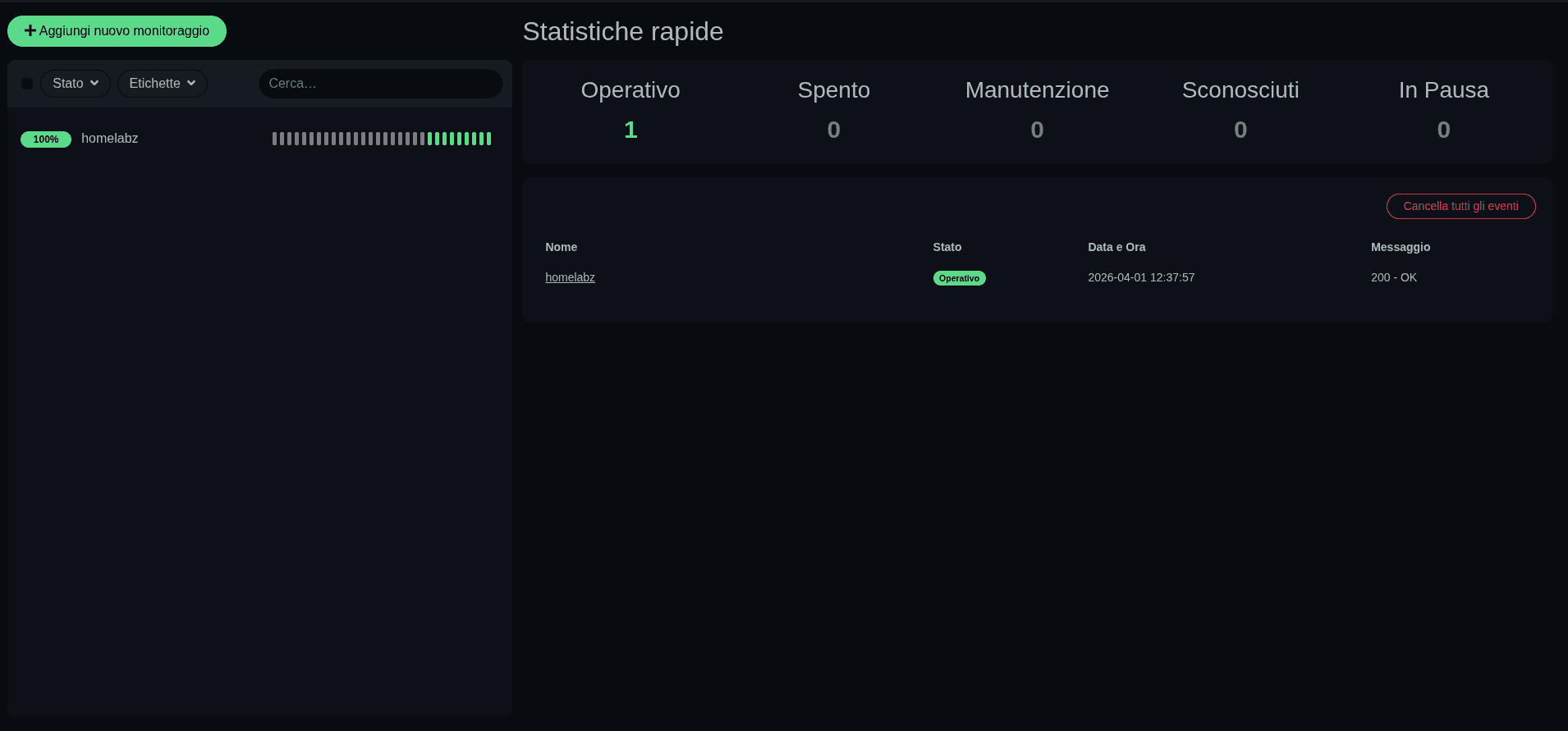Click the Stato column header
Image resolution: width=1568 pixels, height=731 pixels.
pyautogui.click(x=947, y=247)
